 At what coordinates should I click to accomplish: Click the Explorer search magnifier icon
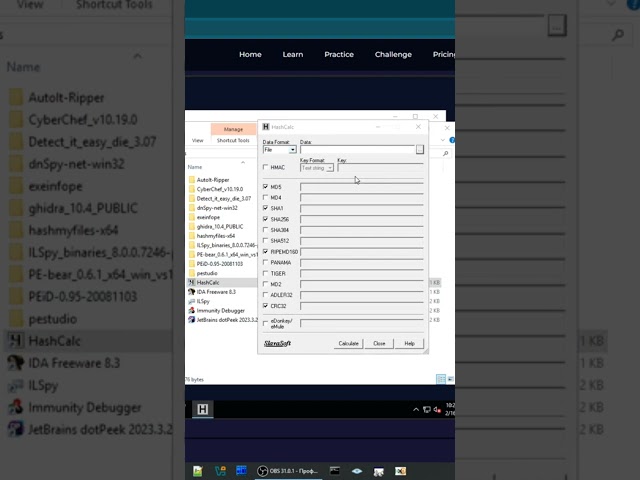tap(446, 153)
